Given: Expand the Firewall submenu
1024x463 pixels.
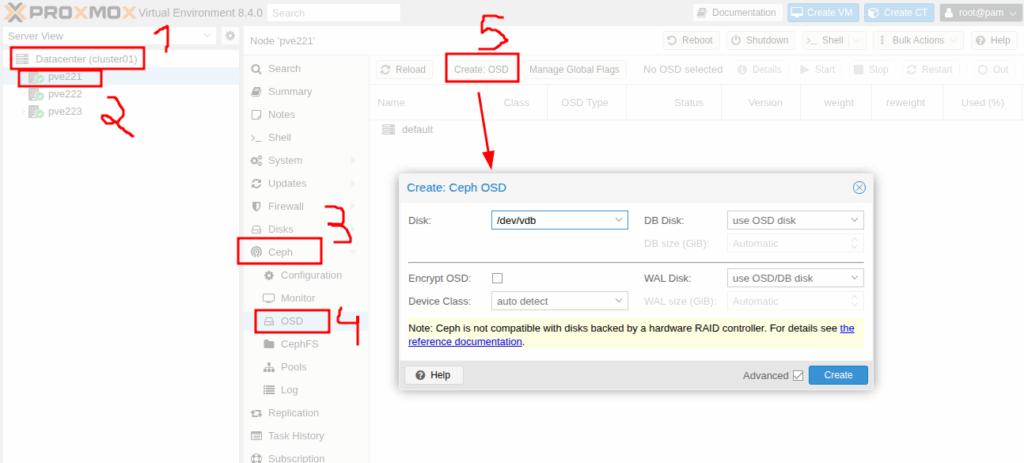Looking at the screenshot, I should (x=353, y=206).
